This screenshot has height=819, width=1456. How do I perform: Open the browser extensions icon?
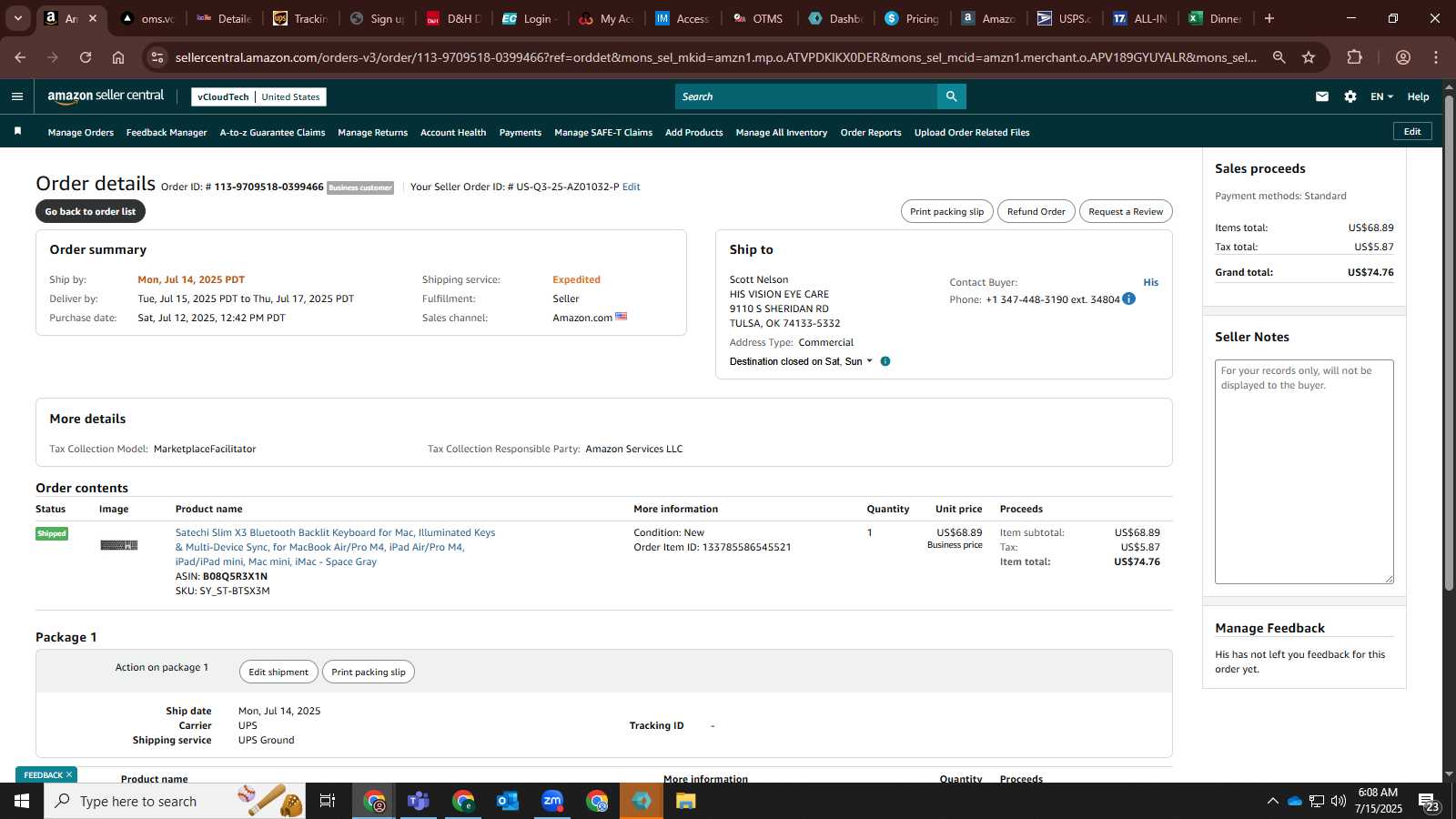coord(1354,57)
